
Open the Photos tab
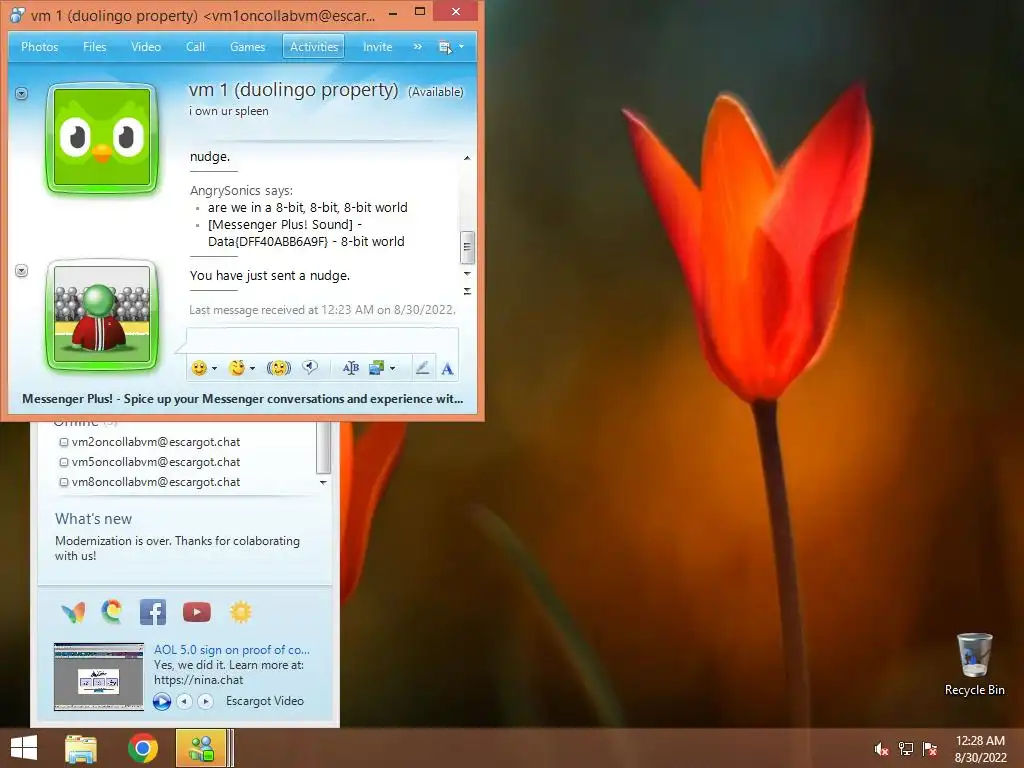click(40, 47)
